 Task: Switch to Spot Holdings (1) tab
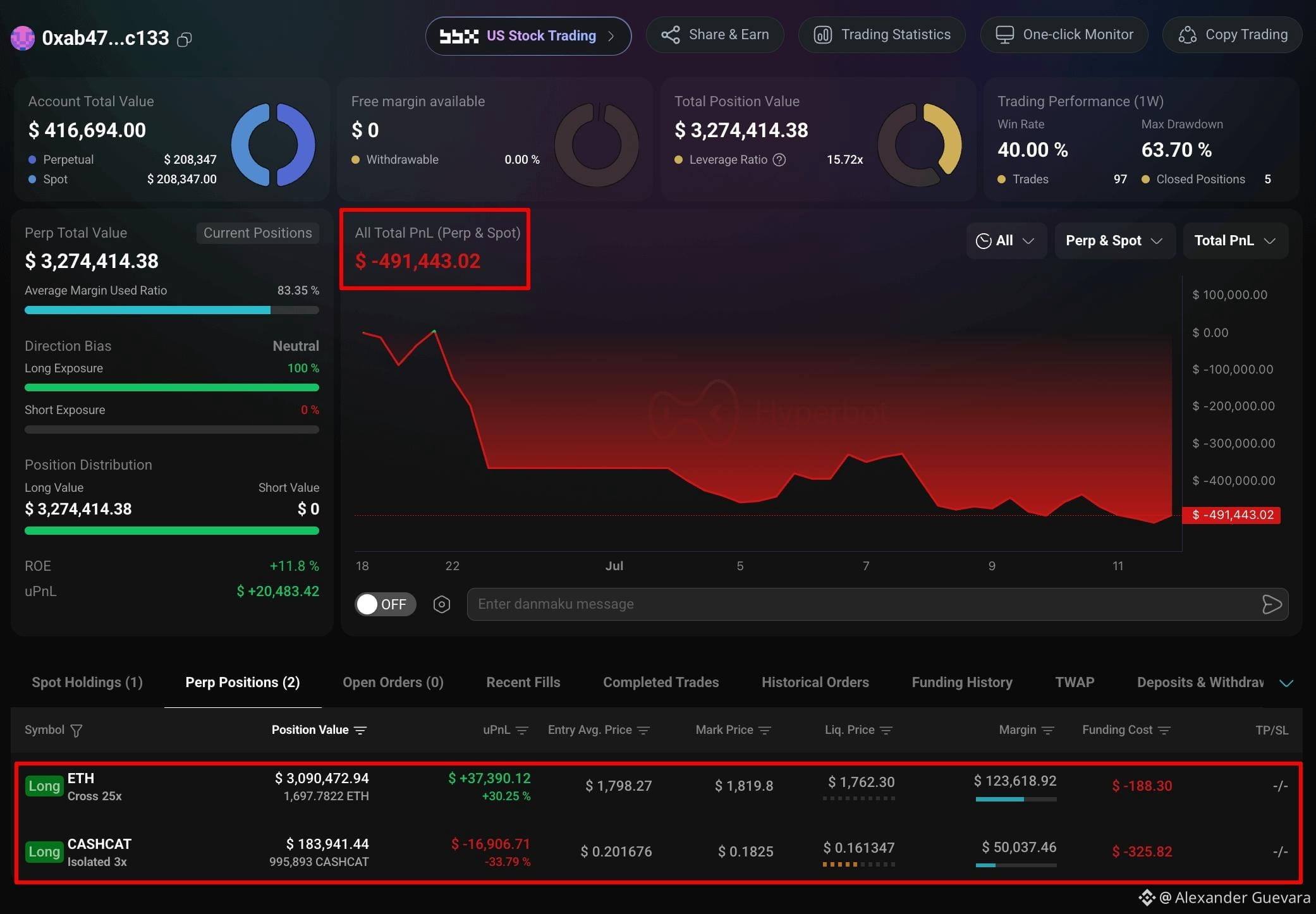87,683
